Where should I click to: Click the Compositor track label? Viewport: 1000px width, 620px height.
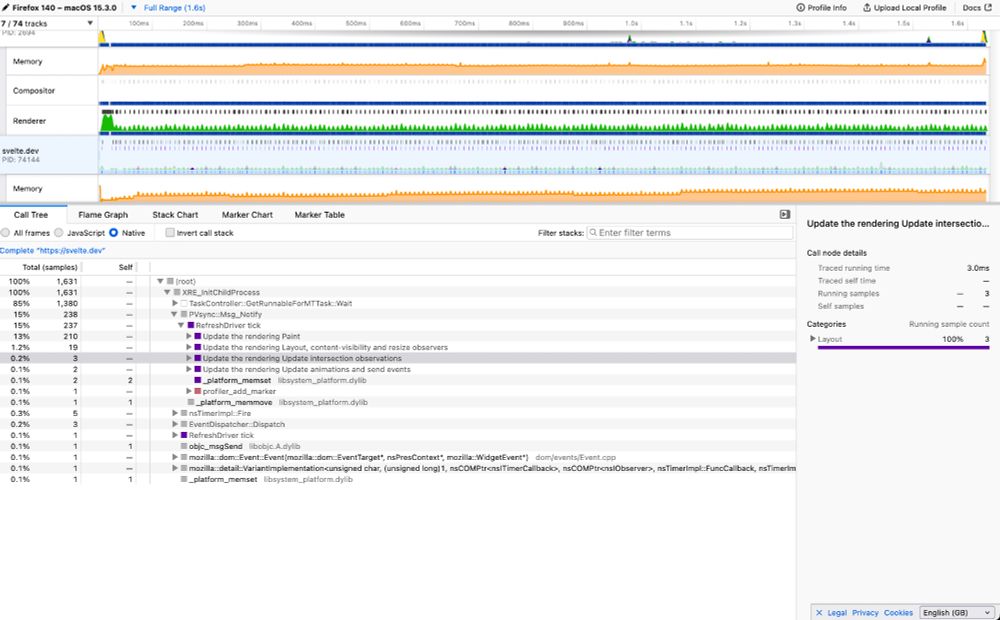click(x=34, y=91)
